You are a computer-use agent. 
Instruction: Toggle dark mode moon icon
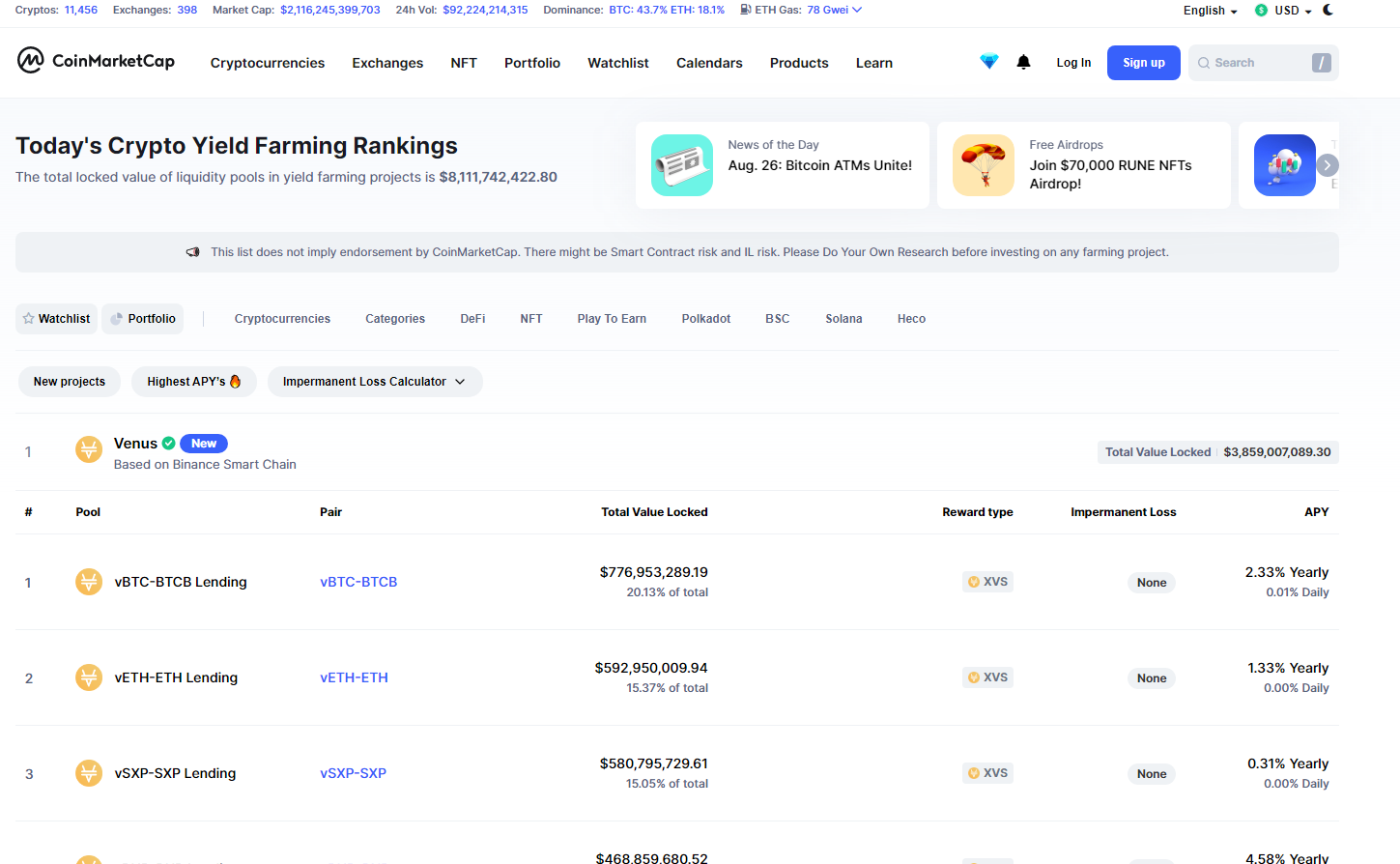[x=1328, y=10]
